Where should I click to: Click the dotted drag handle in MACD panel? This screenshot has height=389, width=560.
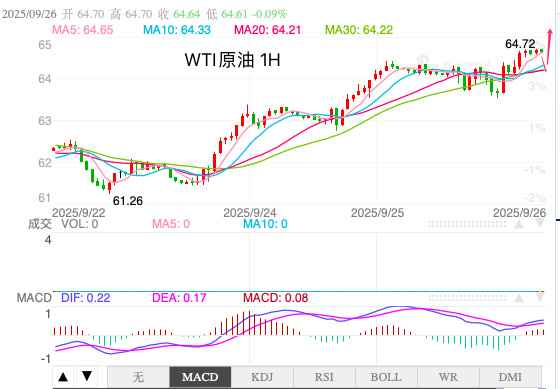pyautogui.click(x=467, y=298)
